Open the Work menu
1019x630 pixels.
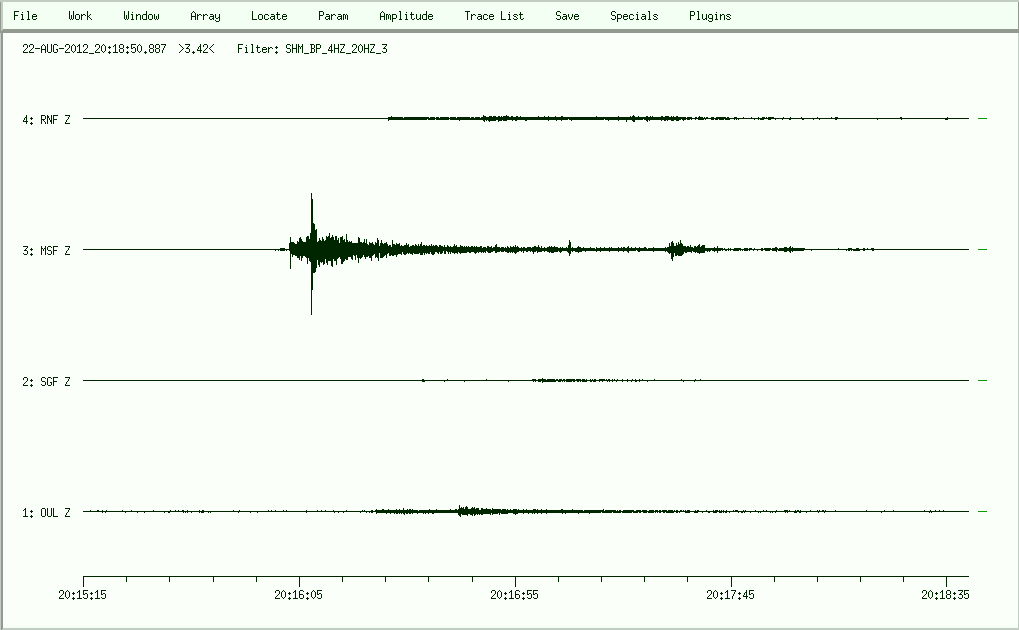[x=80, y=16]
